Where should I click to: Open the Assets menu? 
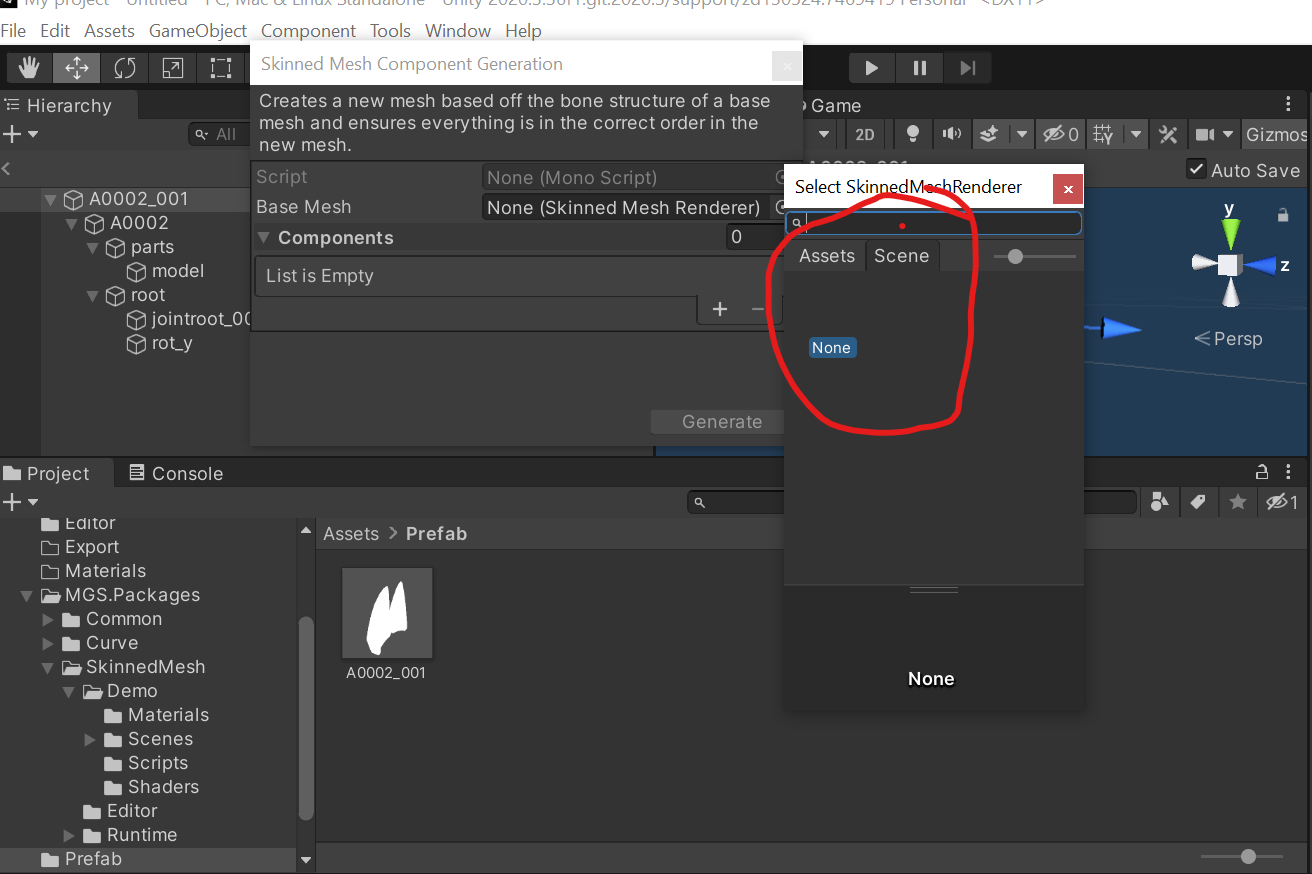[109, 31]
